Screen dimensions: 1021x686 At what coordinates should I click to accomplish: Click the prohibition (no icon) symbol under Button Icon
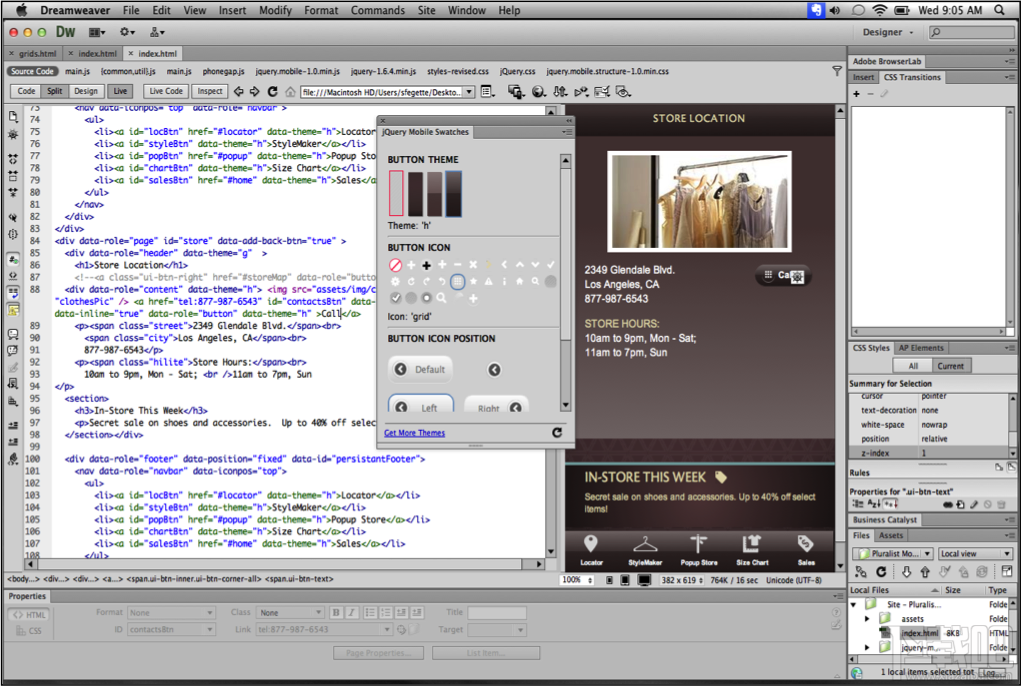[396, 264]
